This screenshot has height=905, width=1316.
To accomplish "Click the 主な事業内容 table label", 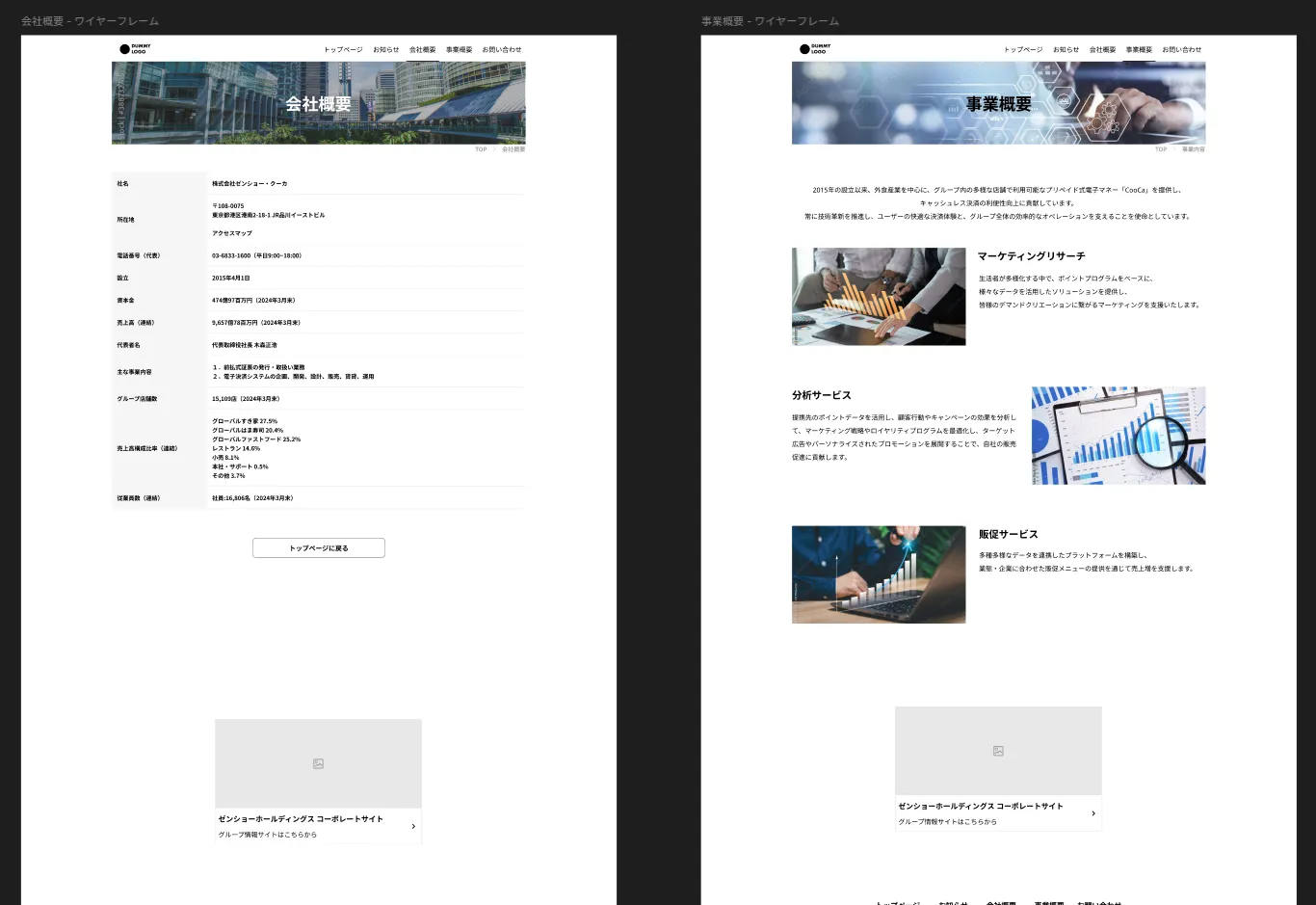I will [x=134, y=372].
